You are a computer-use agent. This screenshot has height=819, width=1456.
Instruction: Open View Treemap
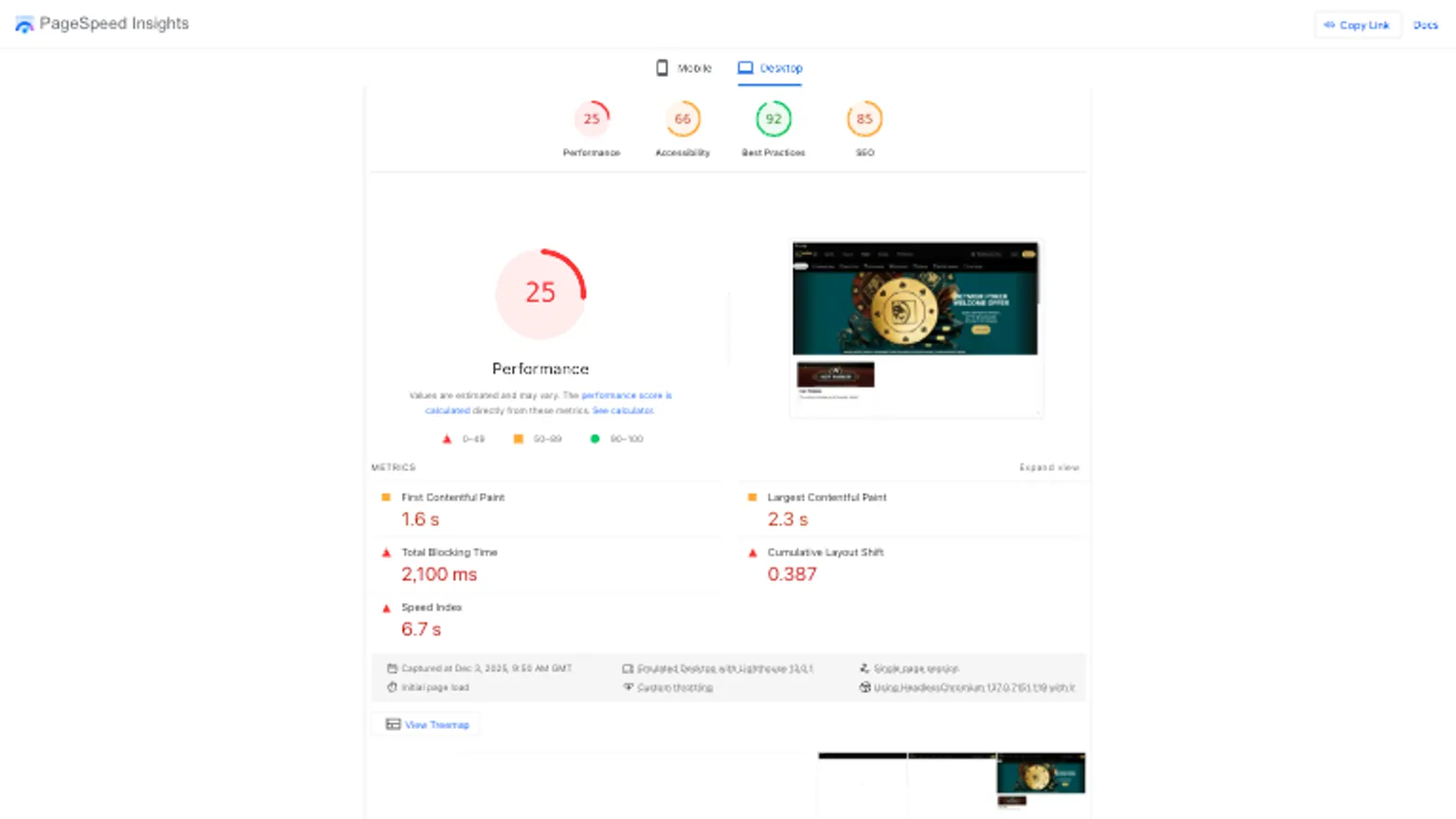coord(437,724)
